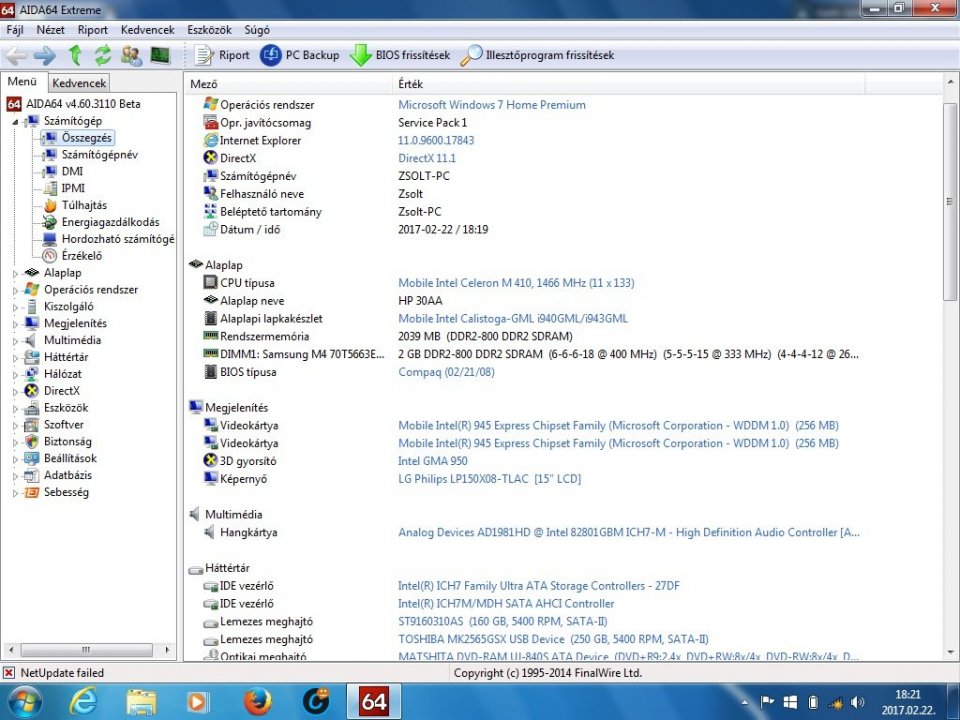Expand the Operációs rendszer tree node
Screen dimensions: 960x720
pyautogui.click(x=15, y=290)
